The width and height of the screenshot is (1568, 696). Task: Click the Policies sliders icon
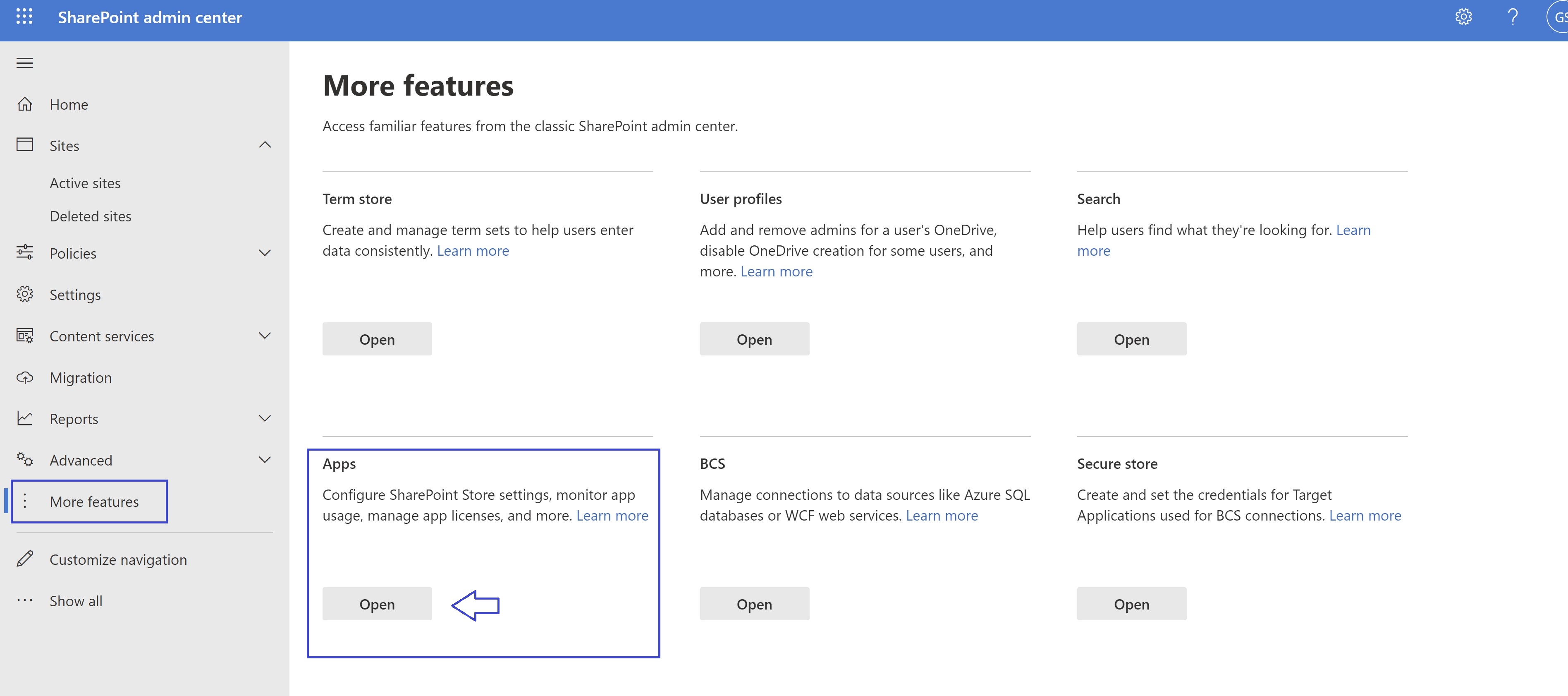[24, 253]
